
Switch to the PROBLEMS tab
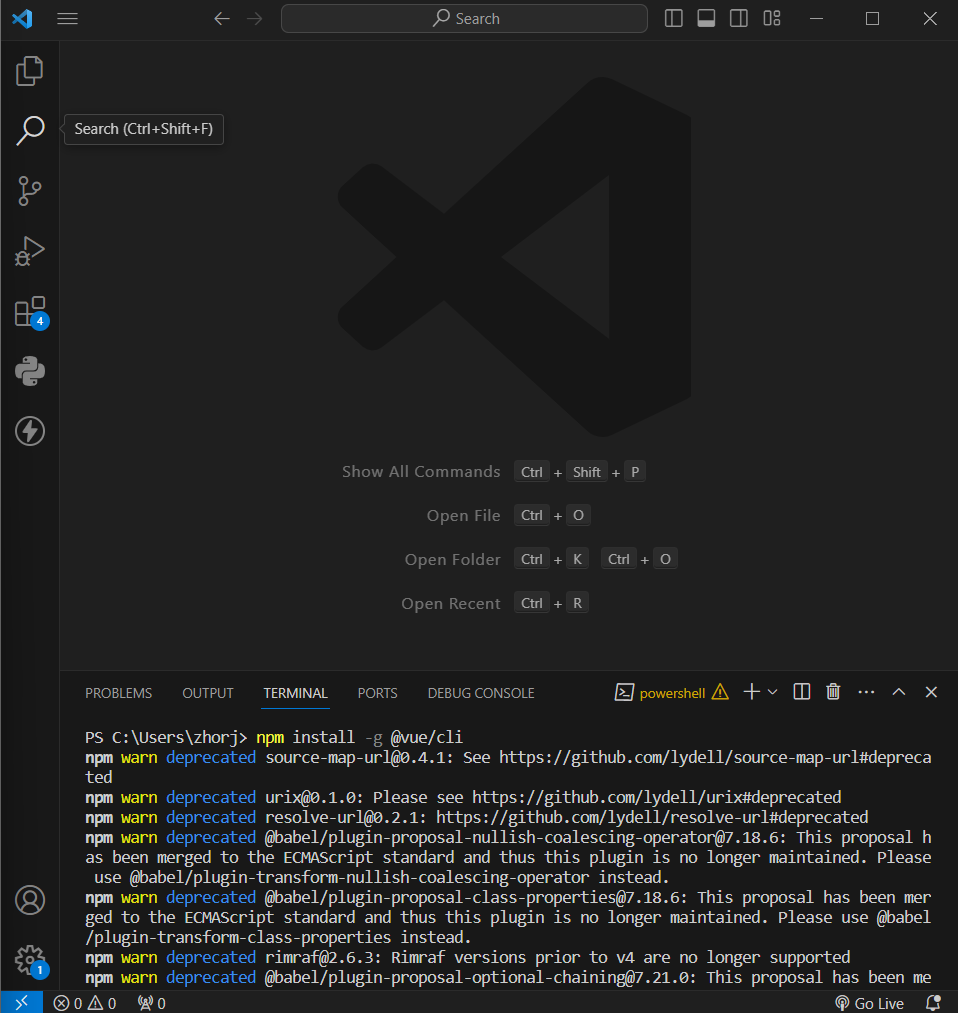click(119, 693)
